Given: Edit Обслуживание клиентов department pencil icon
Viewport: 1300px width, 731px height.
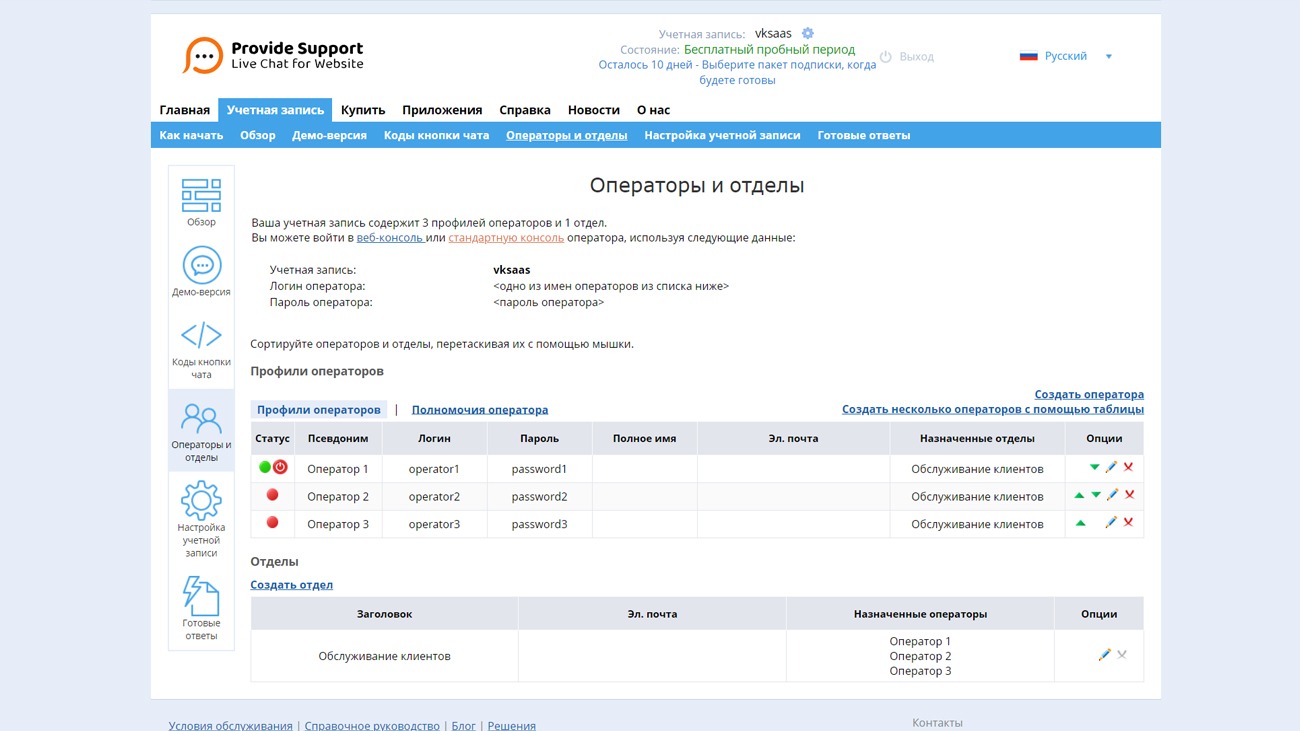Looking at the screenshot, I should point(1104,655).
